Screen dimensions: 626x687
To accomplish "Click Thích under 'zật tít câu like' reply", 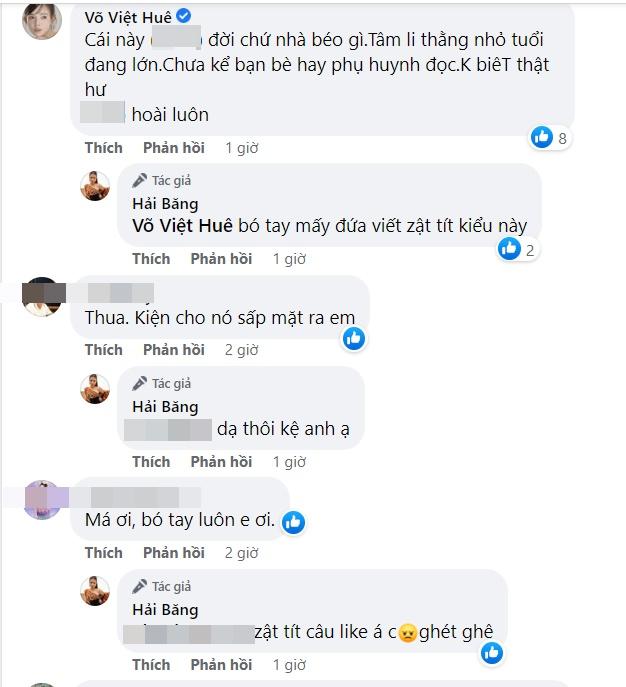I will tap(151, 665).
